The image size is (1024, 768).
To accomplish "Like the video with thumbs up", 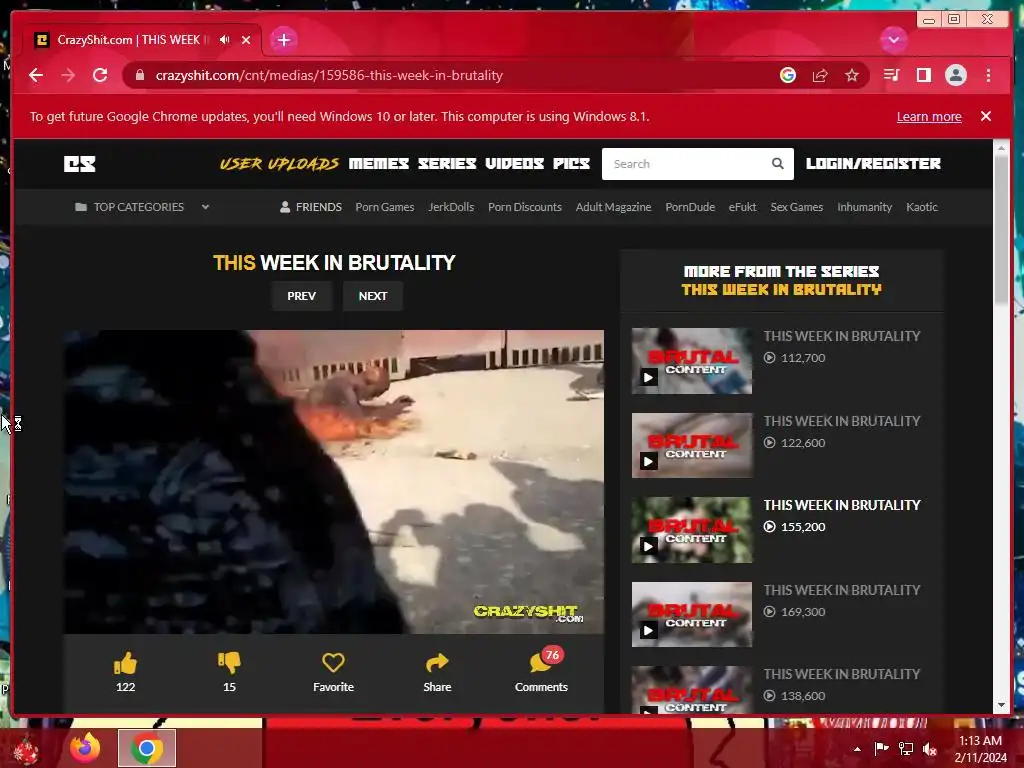I will [x=125, y=664].
